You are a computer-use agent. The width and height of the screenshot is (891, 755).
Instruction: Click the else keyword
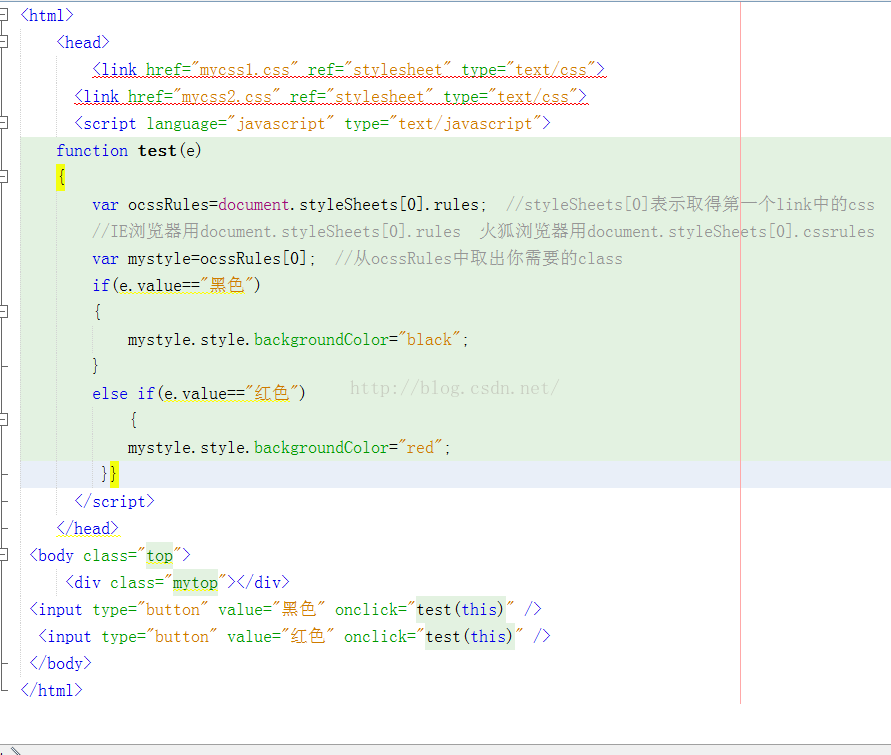coord(110,394)
